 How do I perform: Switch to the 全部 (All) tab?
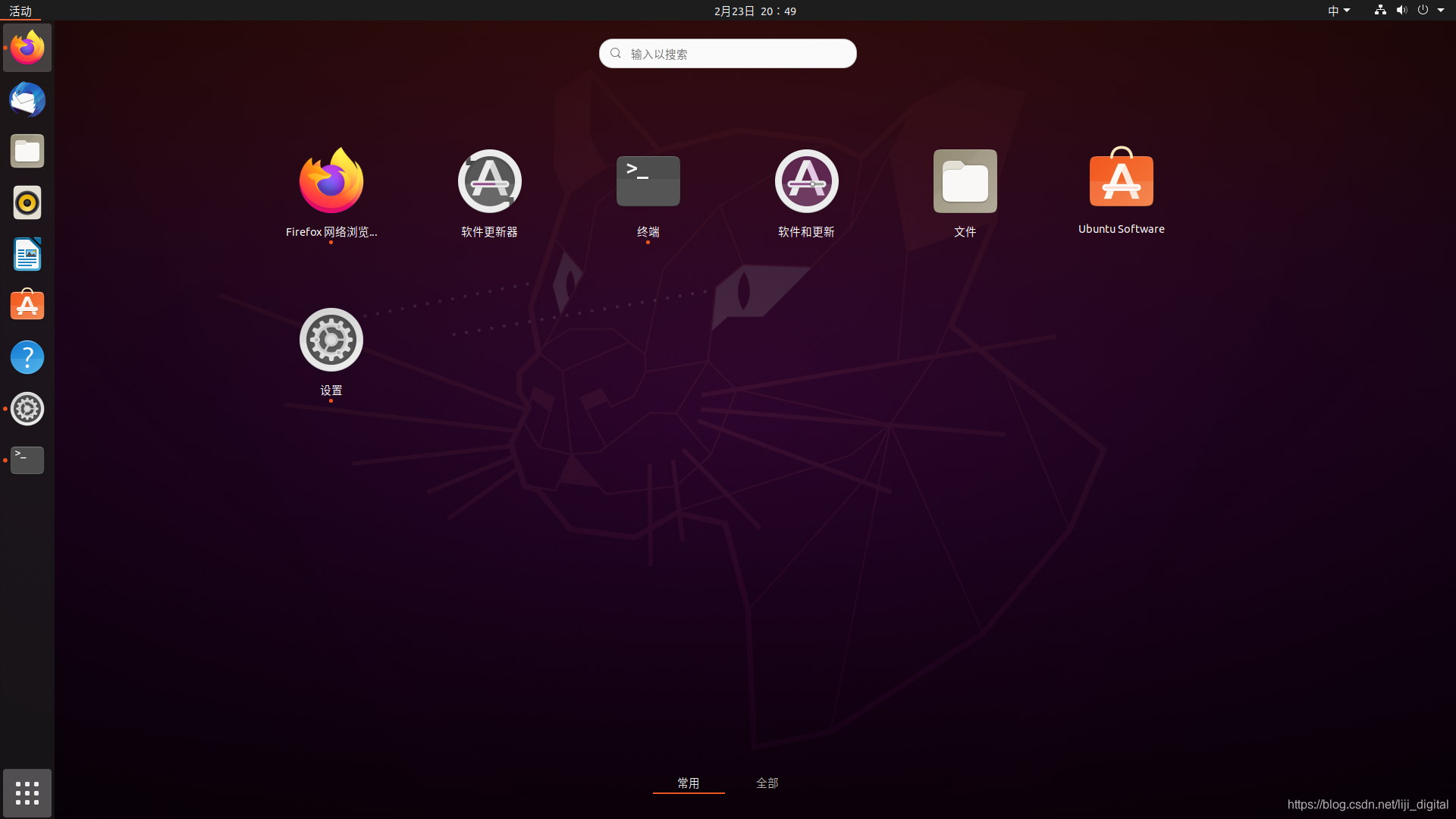[767, 783]
